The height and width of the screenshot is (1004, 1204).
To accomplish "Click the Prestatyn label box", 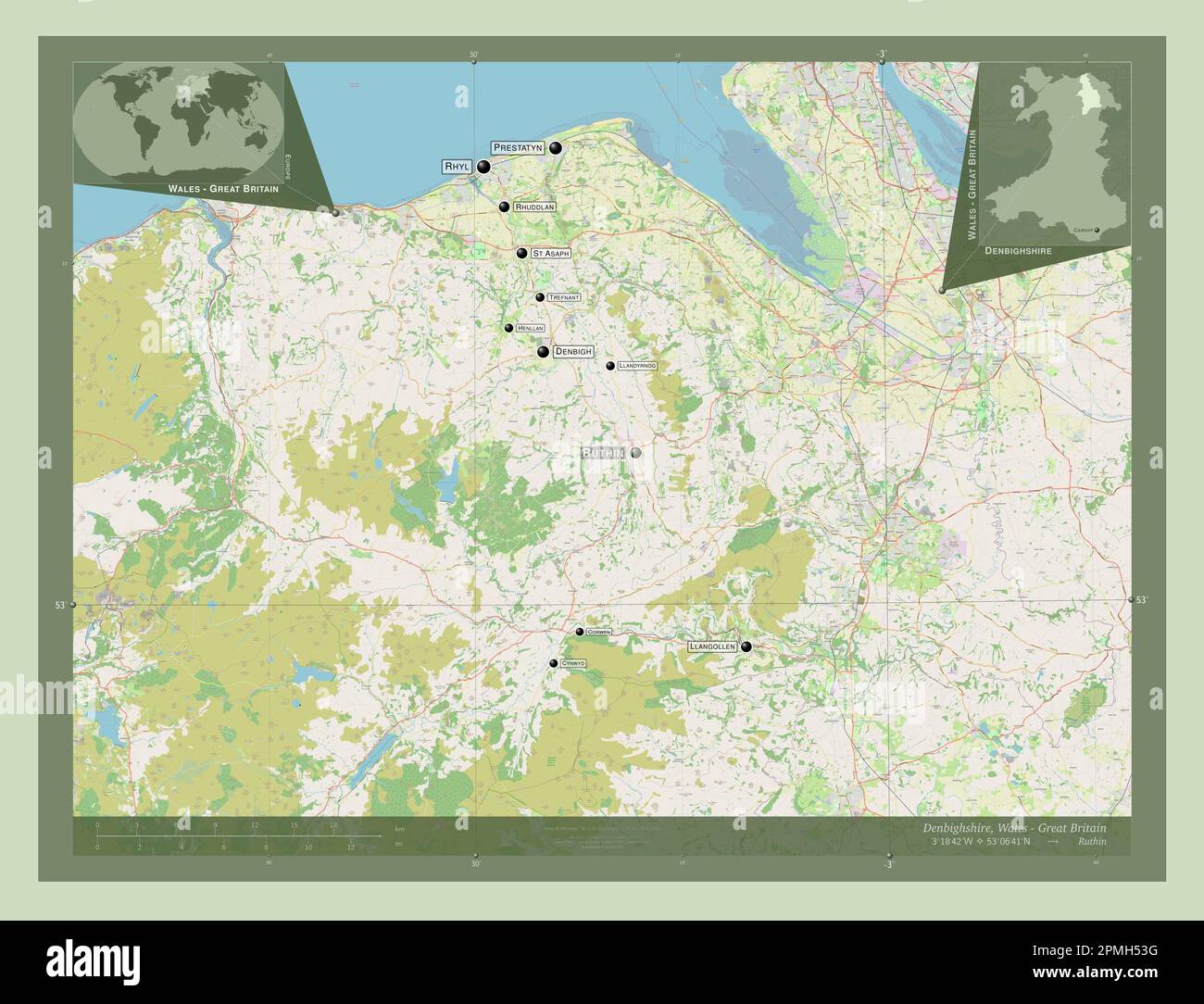I will [518, 147].
